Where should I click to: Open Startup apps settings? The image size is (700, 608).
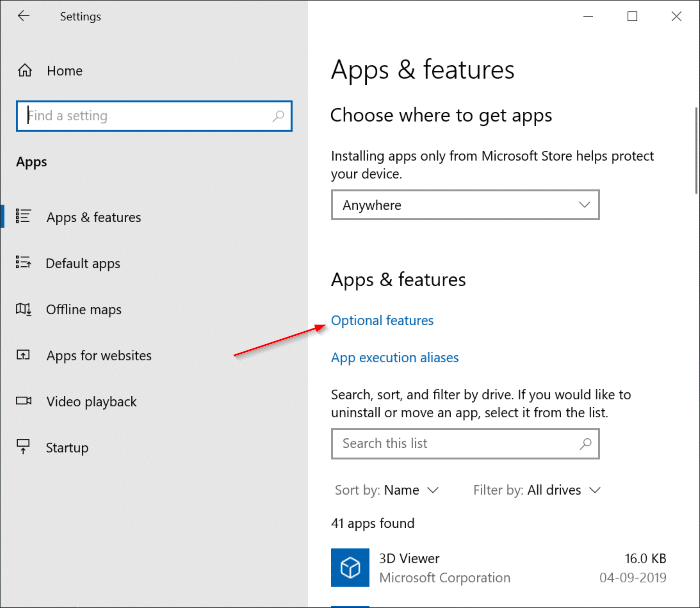tap(67, 448)
